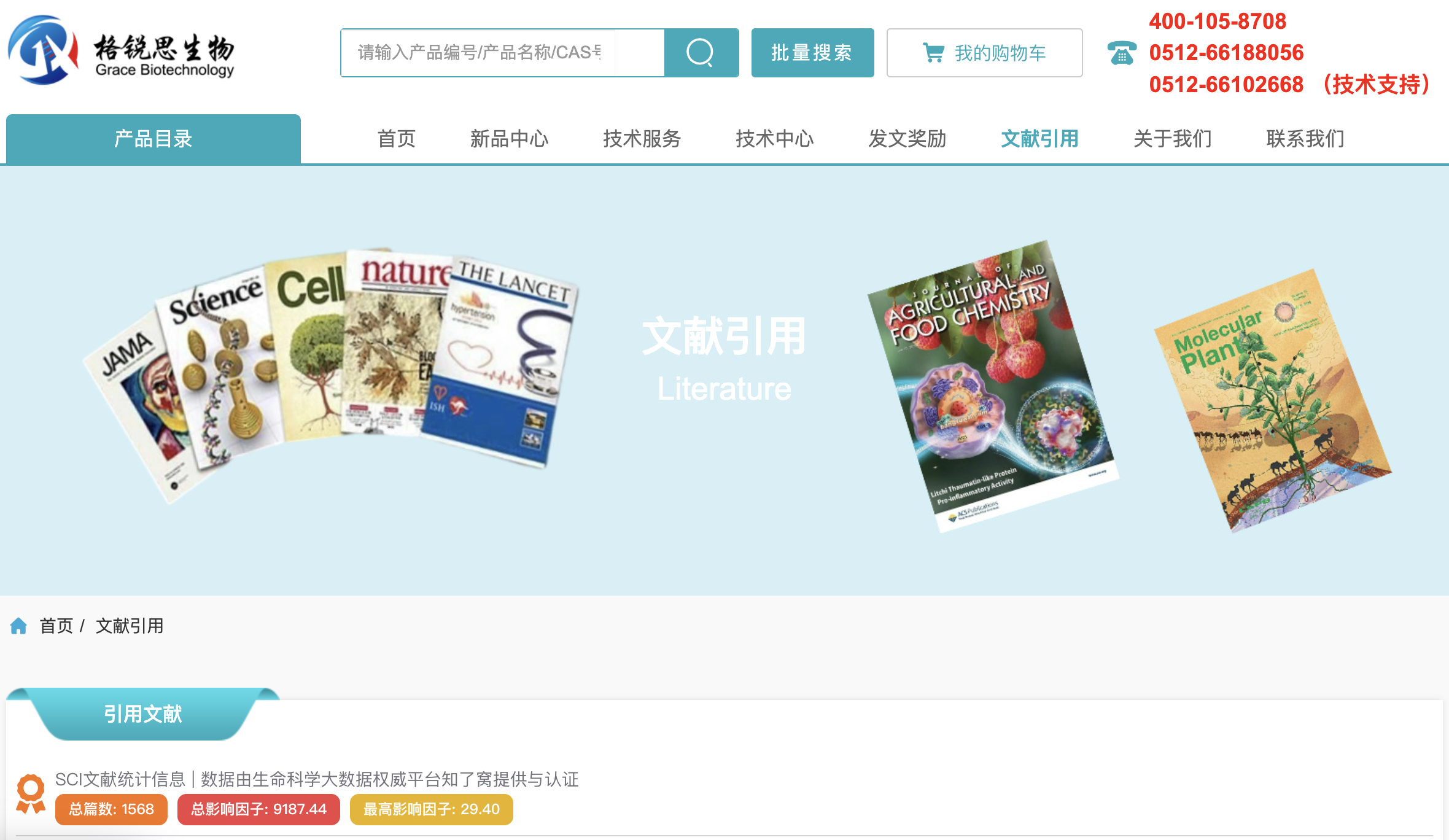Select the 引用文献 tab
Screen dimensions: 1449x840
142,714
